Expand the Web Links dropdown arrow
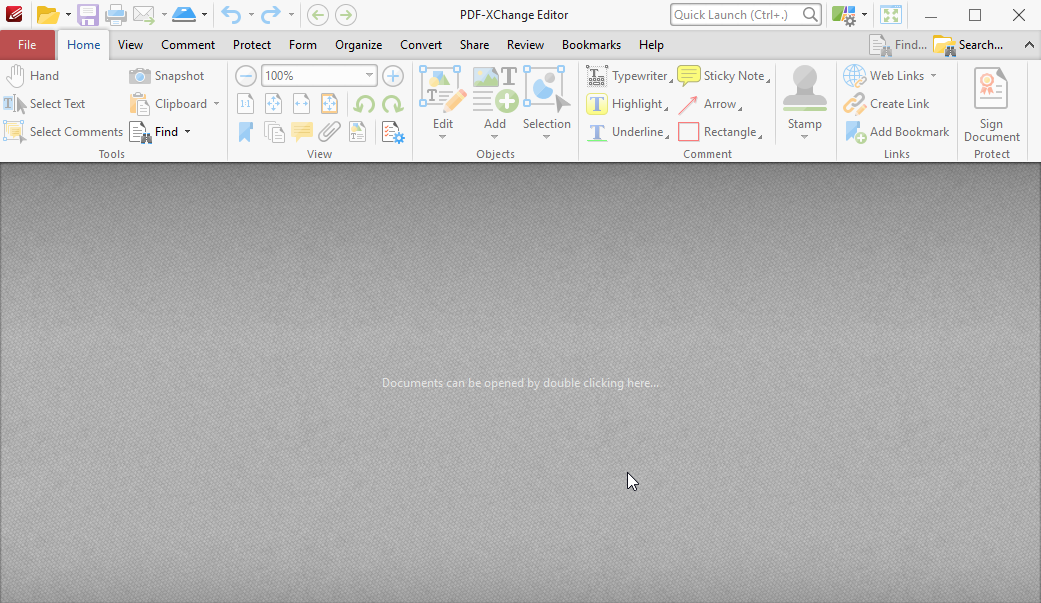1041x603 pixels. pyautogui.click(x=933, y=76)
